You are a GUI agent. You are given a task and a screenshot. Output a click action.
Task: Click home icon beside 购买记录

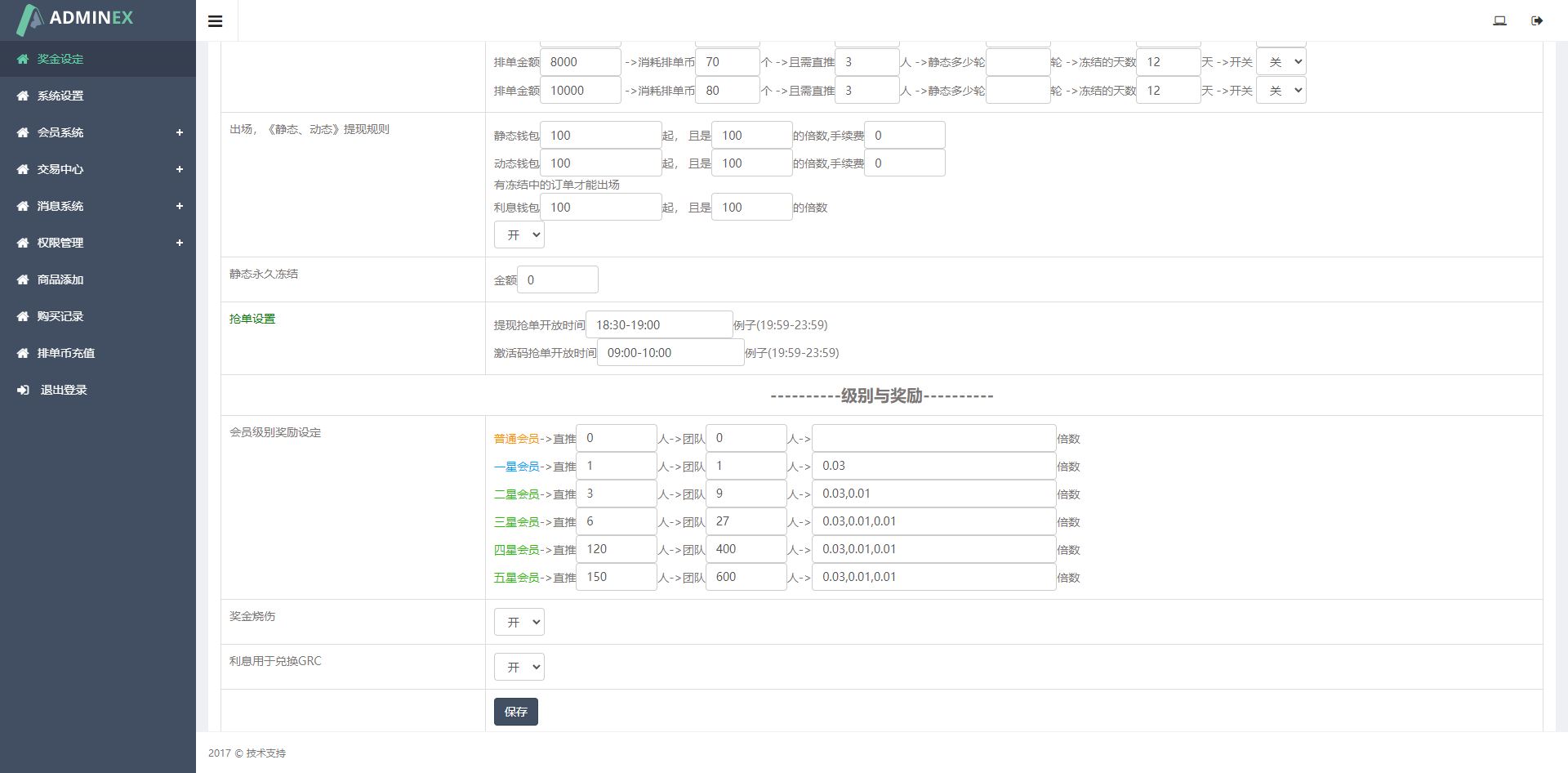[x=23, y=316]
